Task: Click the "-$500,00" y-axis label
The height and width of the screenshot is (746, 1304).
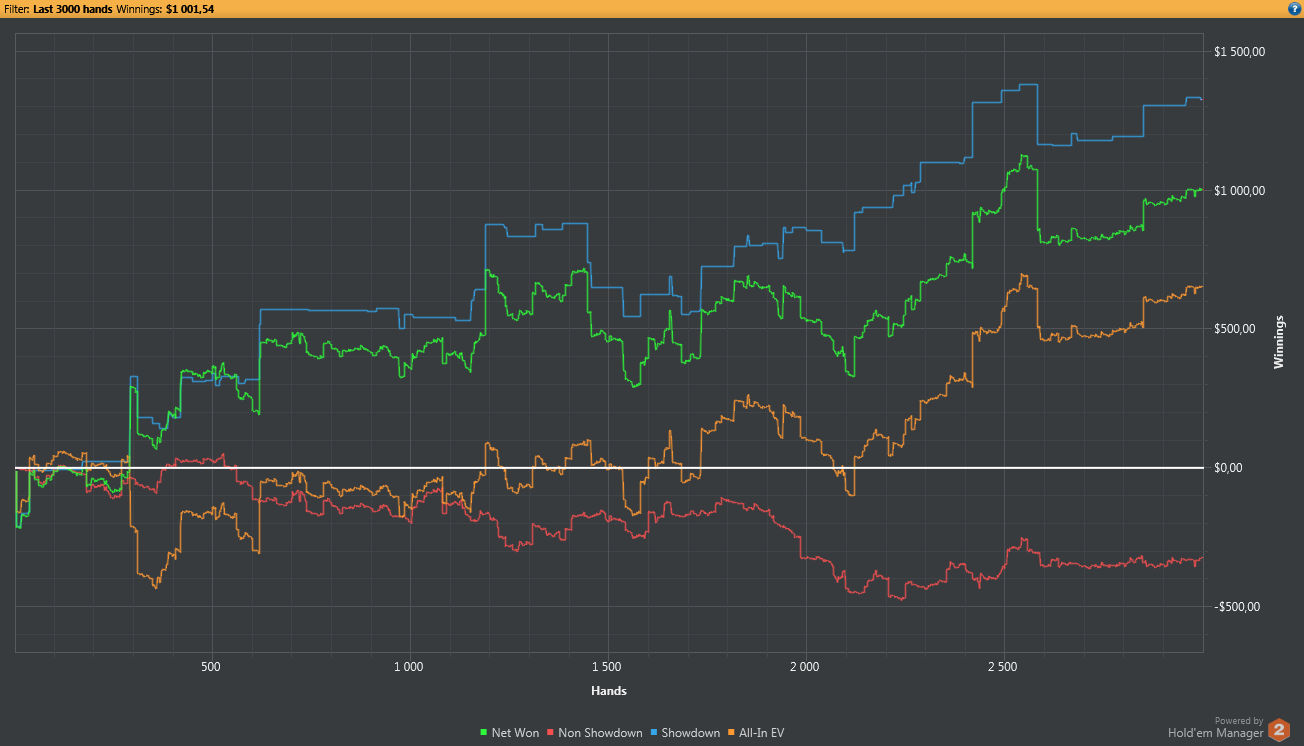Action: [1239, 607]
